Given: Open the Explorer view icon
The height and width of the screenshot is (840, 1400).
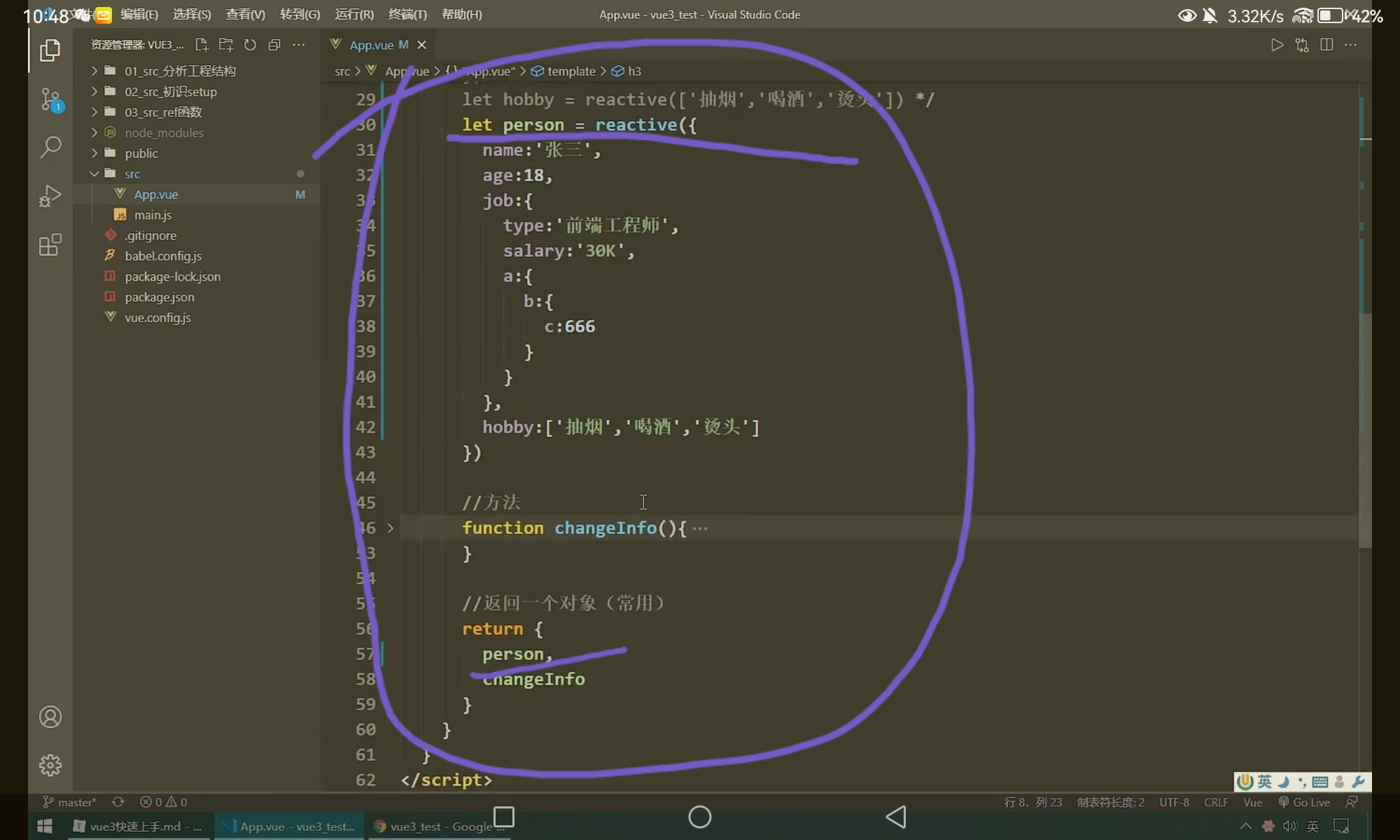Looking at the screenshot, I should [x=50, y=50].
